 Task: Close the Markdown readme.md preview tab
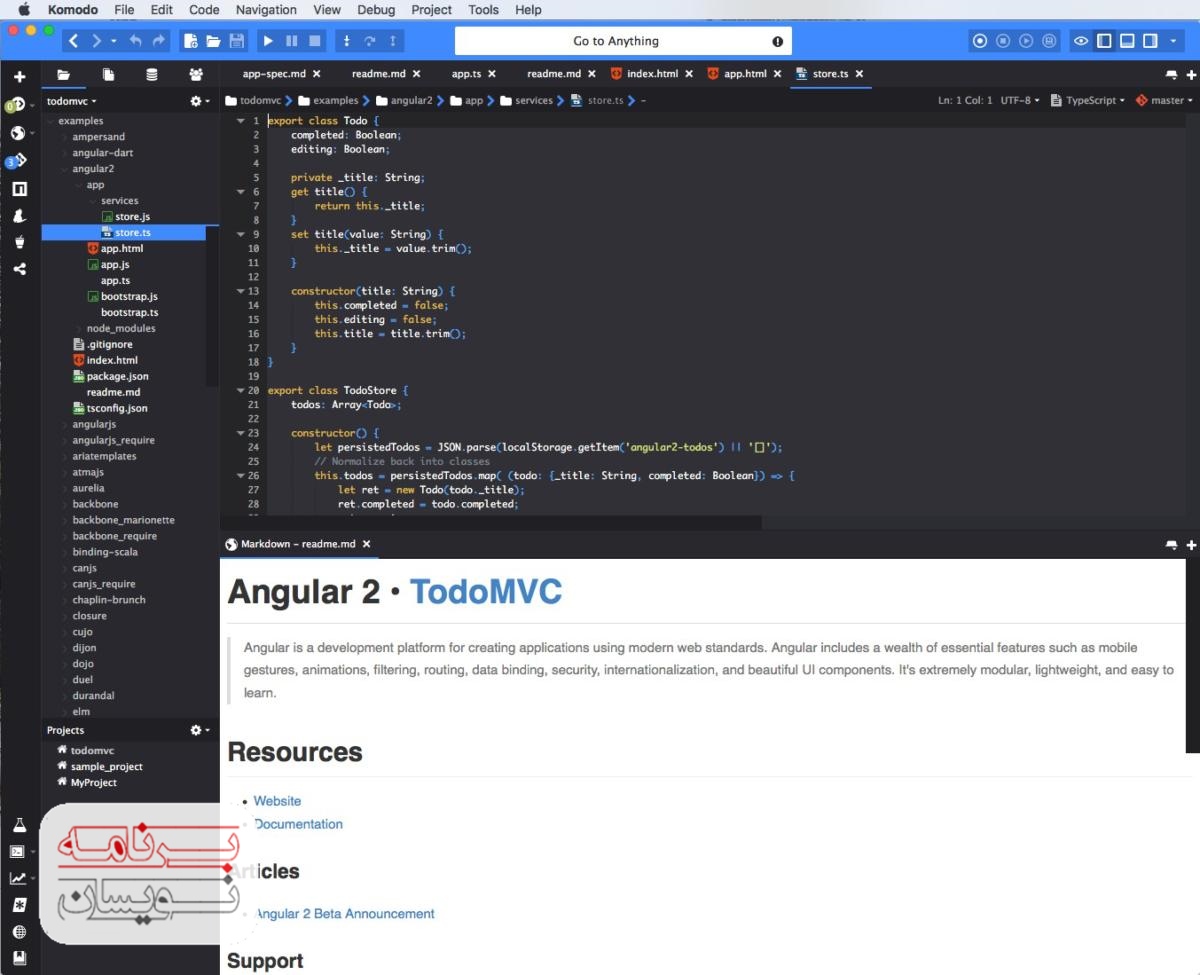coord(366,544)
